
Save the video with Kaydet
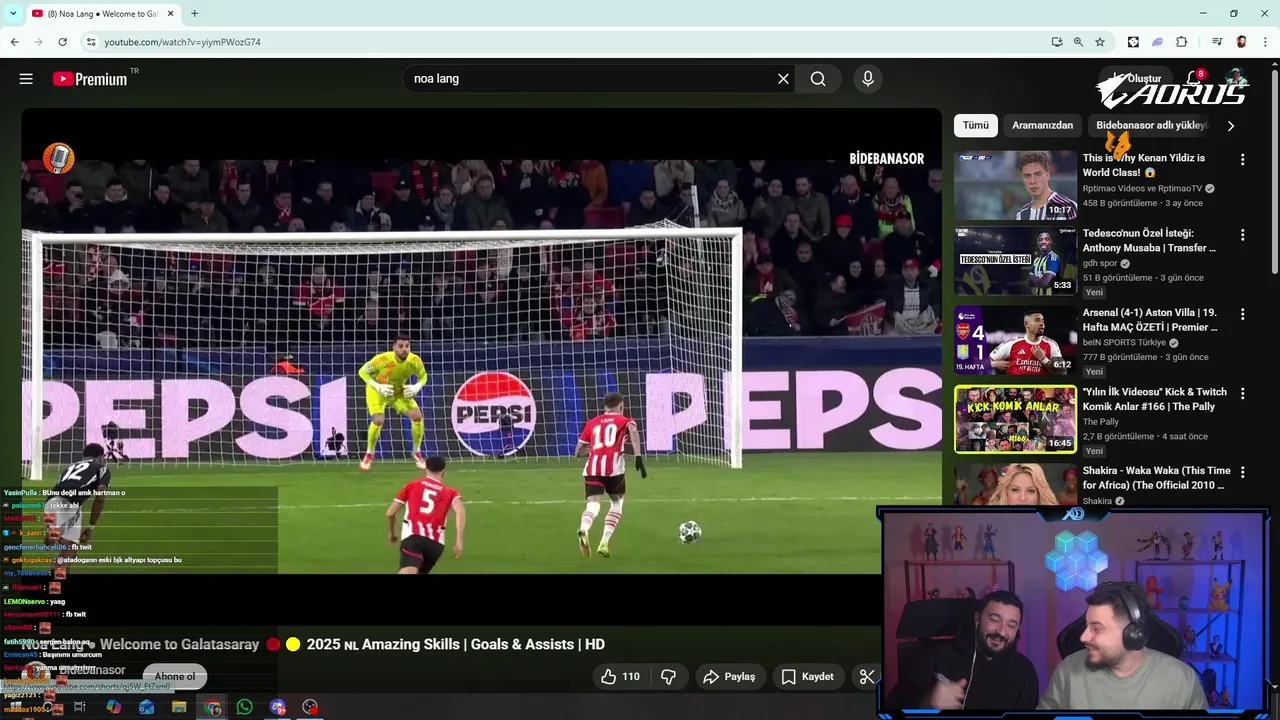click(x=807, y=677)
